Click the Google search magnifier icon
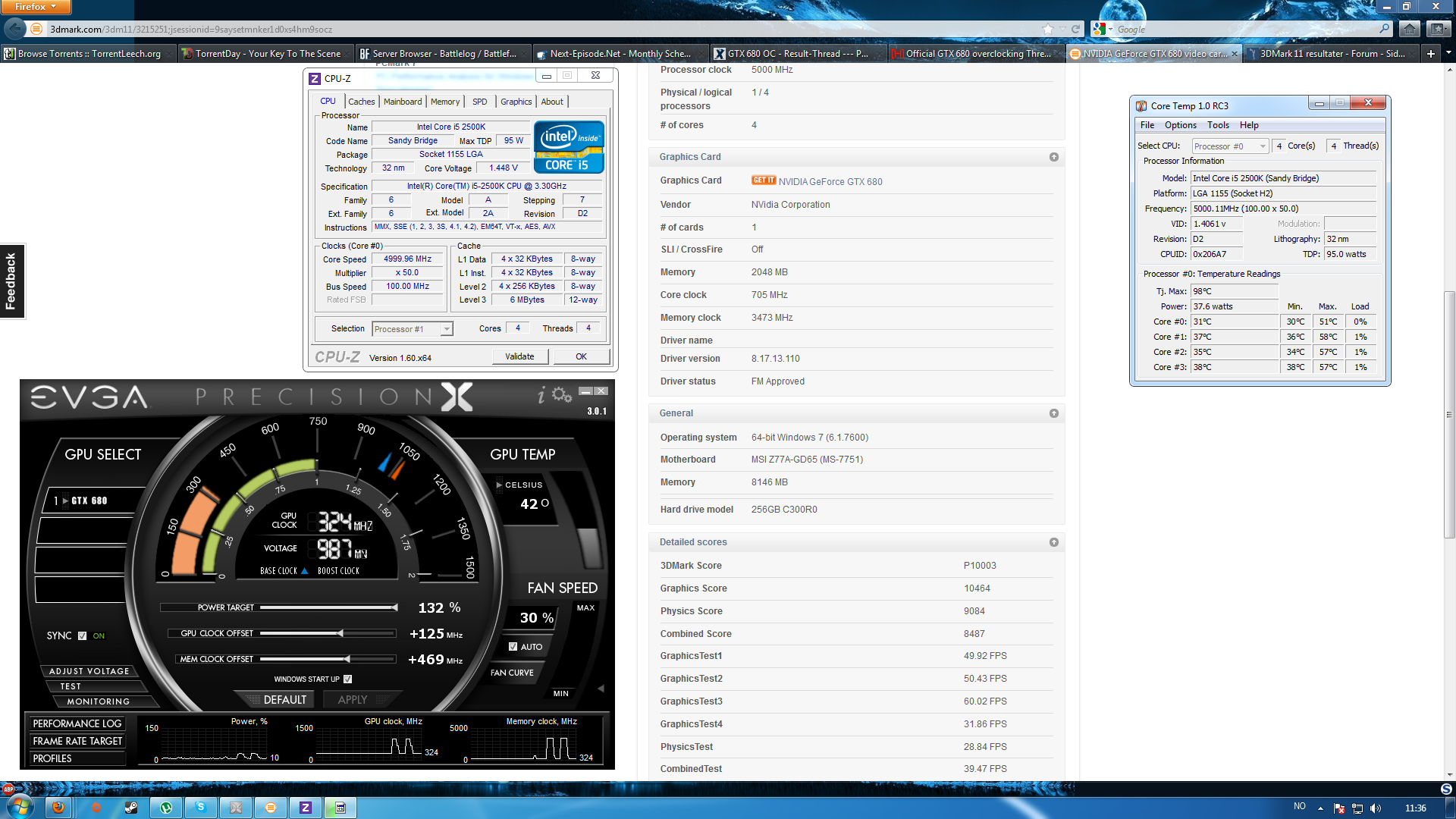This screenshot has height=819, width=1456. [x=1384, y=29]
